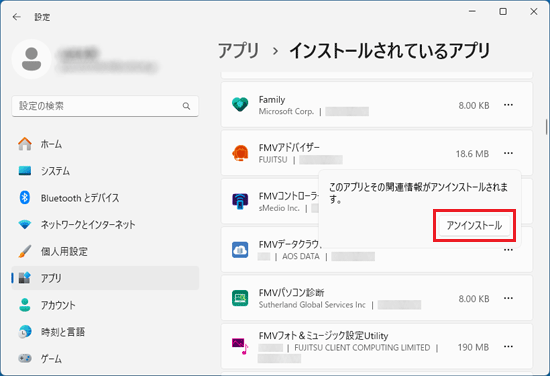Screen dimensions: 550x376
Task: Click the Family app name text
Action: pyautogui.click(x=272, y=100)
